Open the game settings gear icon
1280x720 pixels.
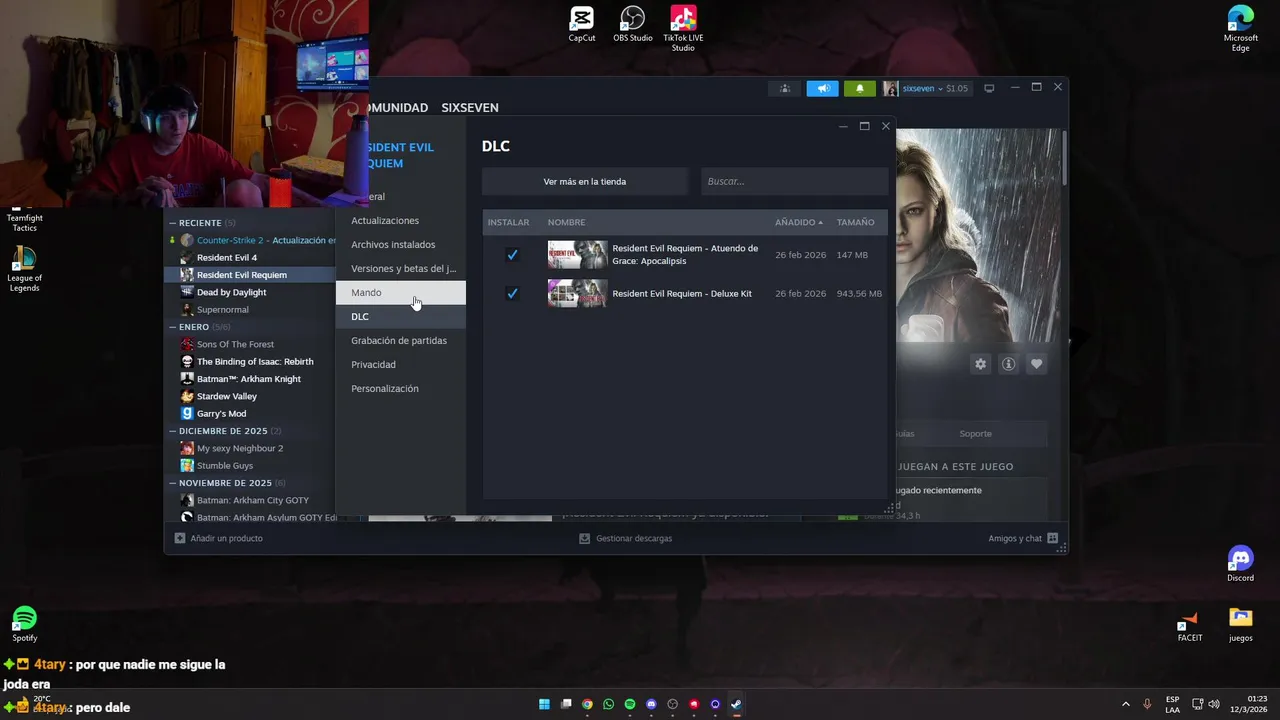[980, 364]
